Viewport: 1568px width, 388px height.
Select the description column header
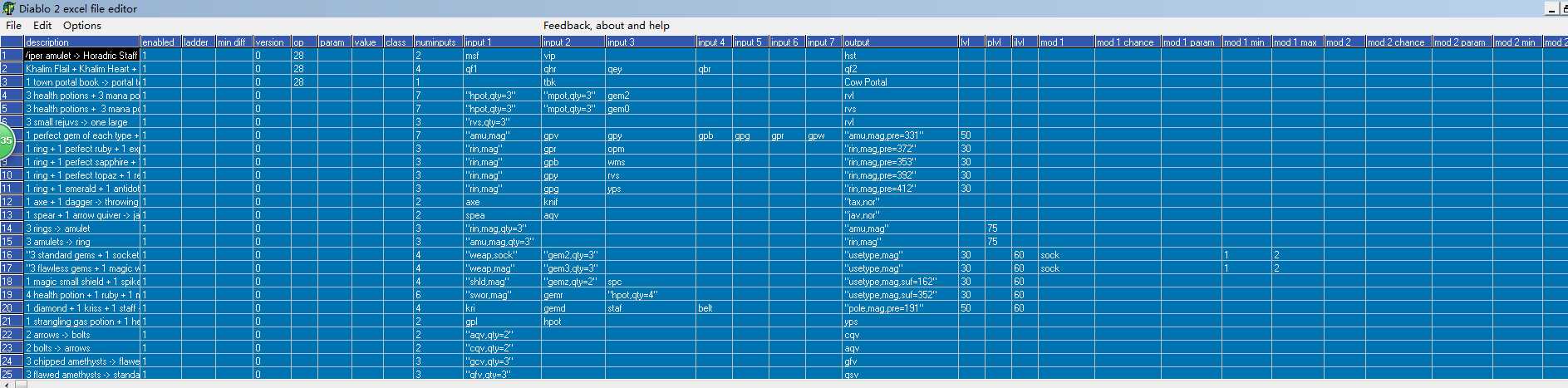click(x=81, y=42)
